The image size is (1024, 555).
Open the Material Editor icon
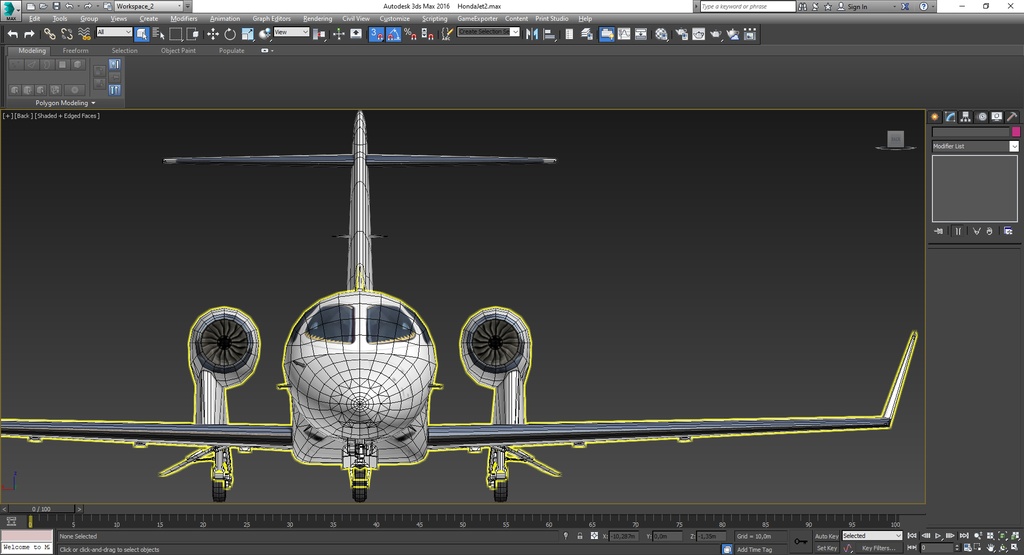click(662, 34)
